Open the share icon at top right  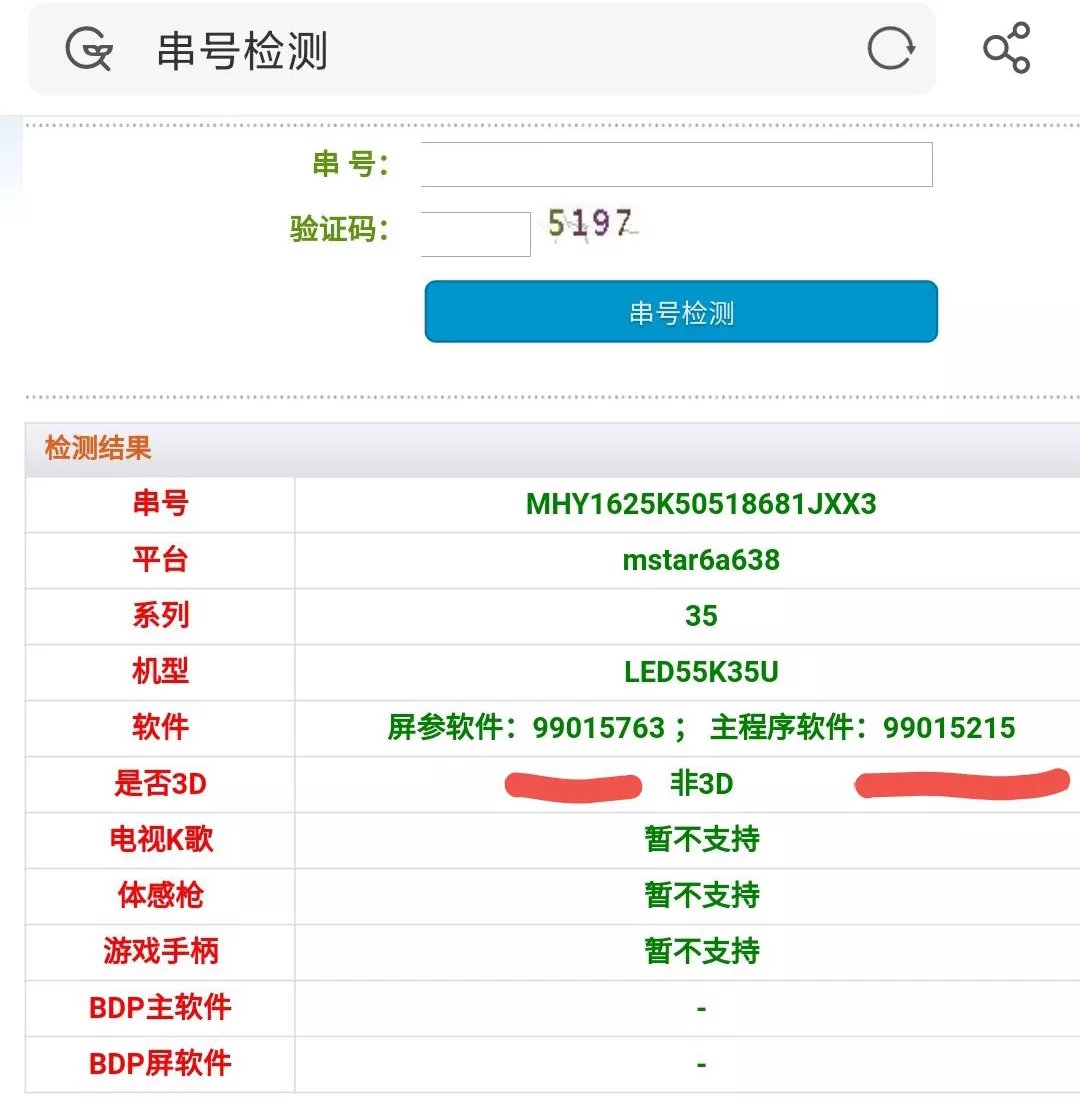pyautogui.click(x=1006, y=48)
